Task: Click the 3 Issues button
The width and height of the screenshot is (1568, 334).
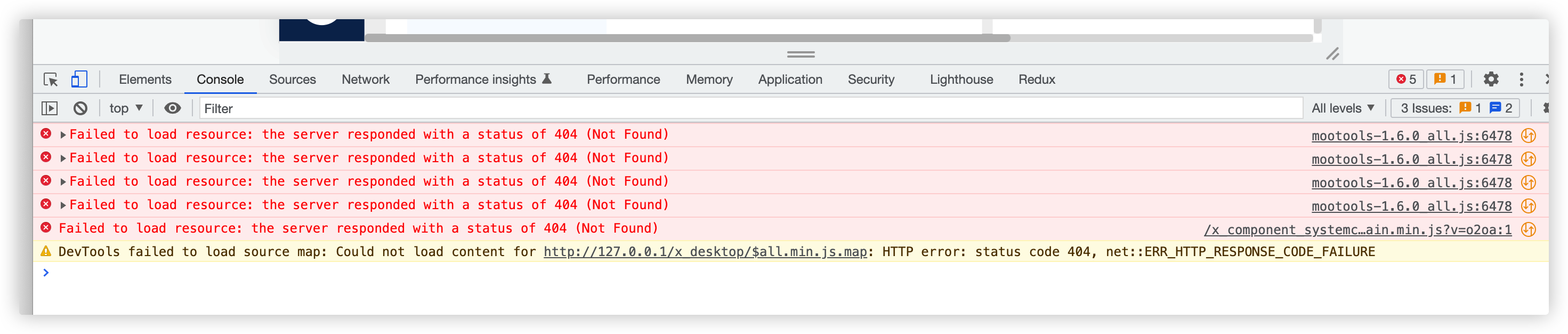Action: coord(1455,108)
